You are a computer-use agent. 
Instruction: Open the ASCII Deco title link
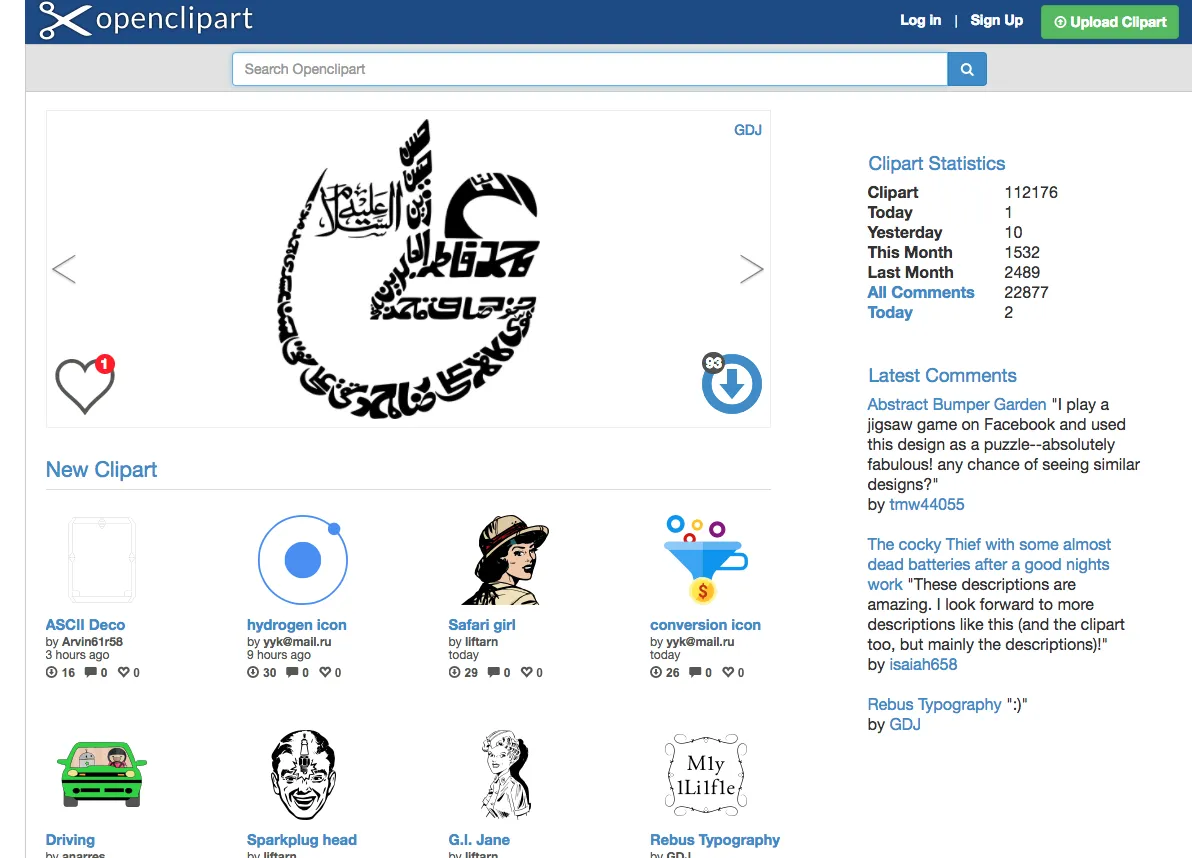point(85,625)
